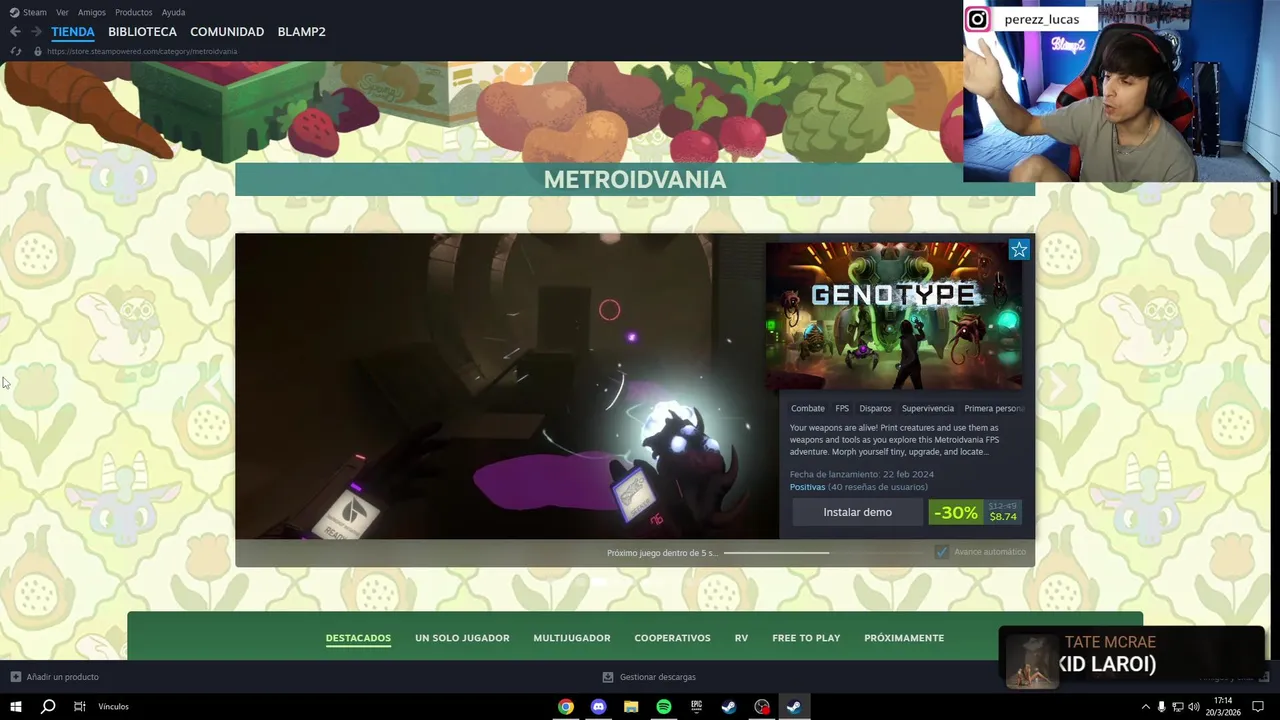Select the PRÓXIMAMENTE tab

coord(904,638)
